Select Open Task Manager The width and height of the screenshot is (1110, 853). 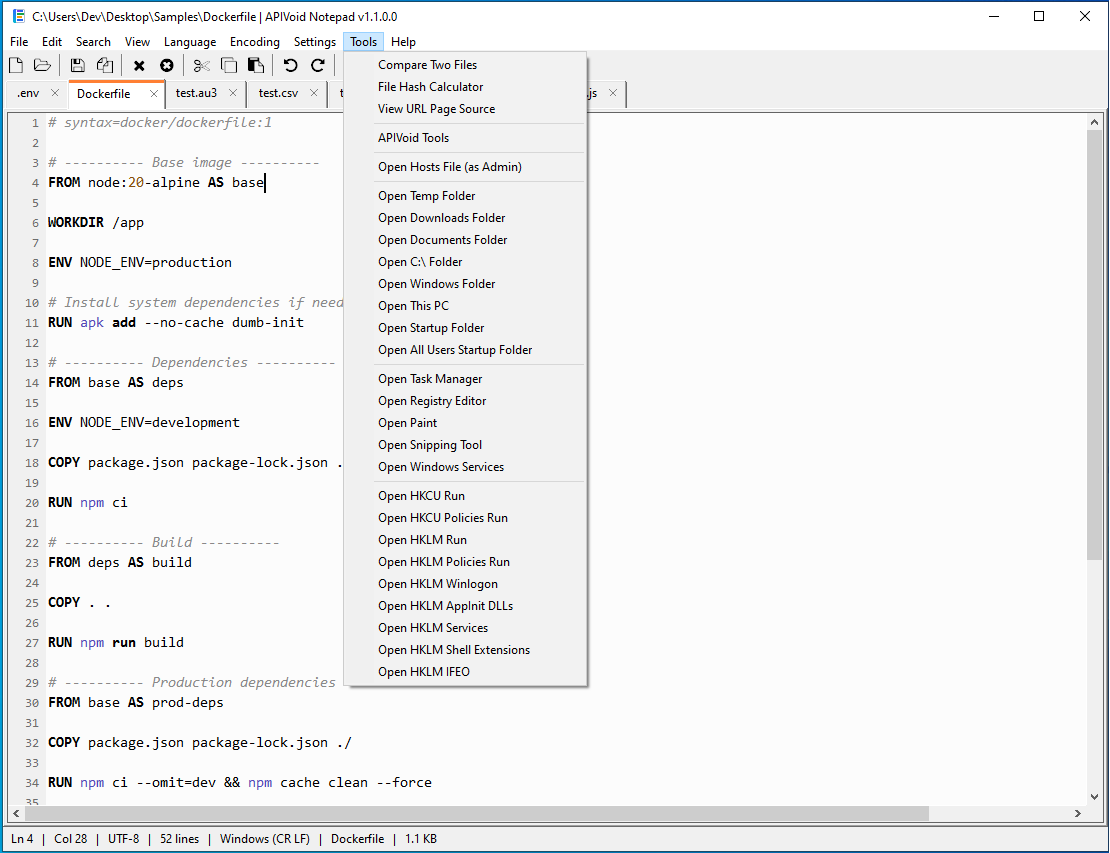coord(465,378)
